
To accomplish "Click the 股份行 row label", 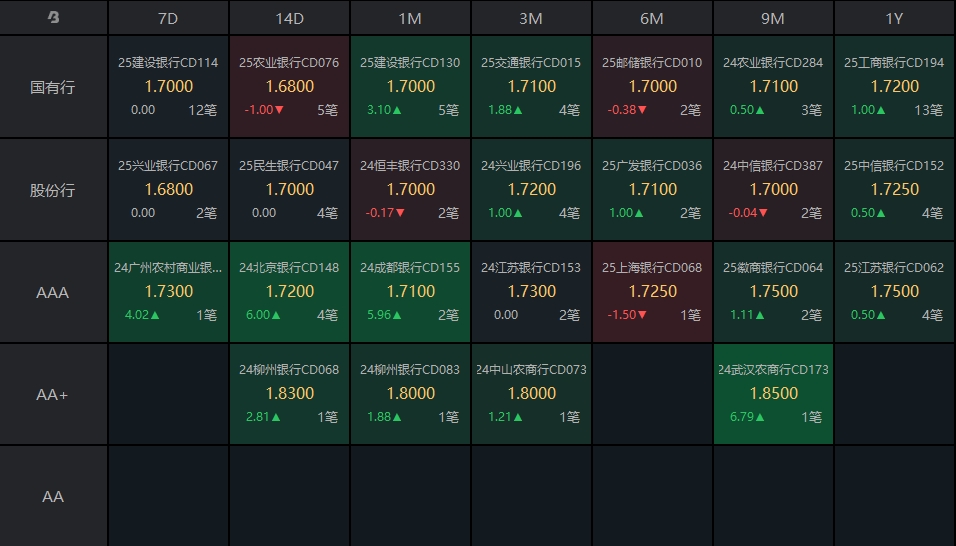I will pos(53,190).
